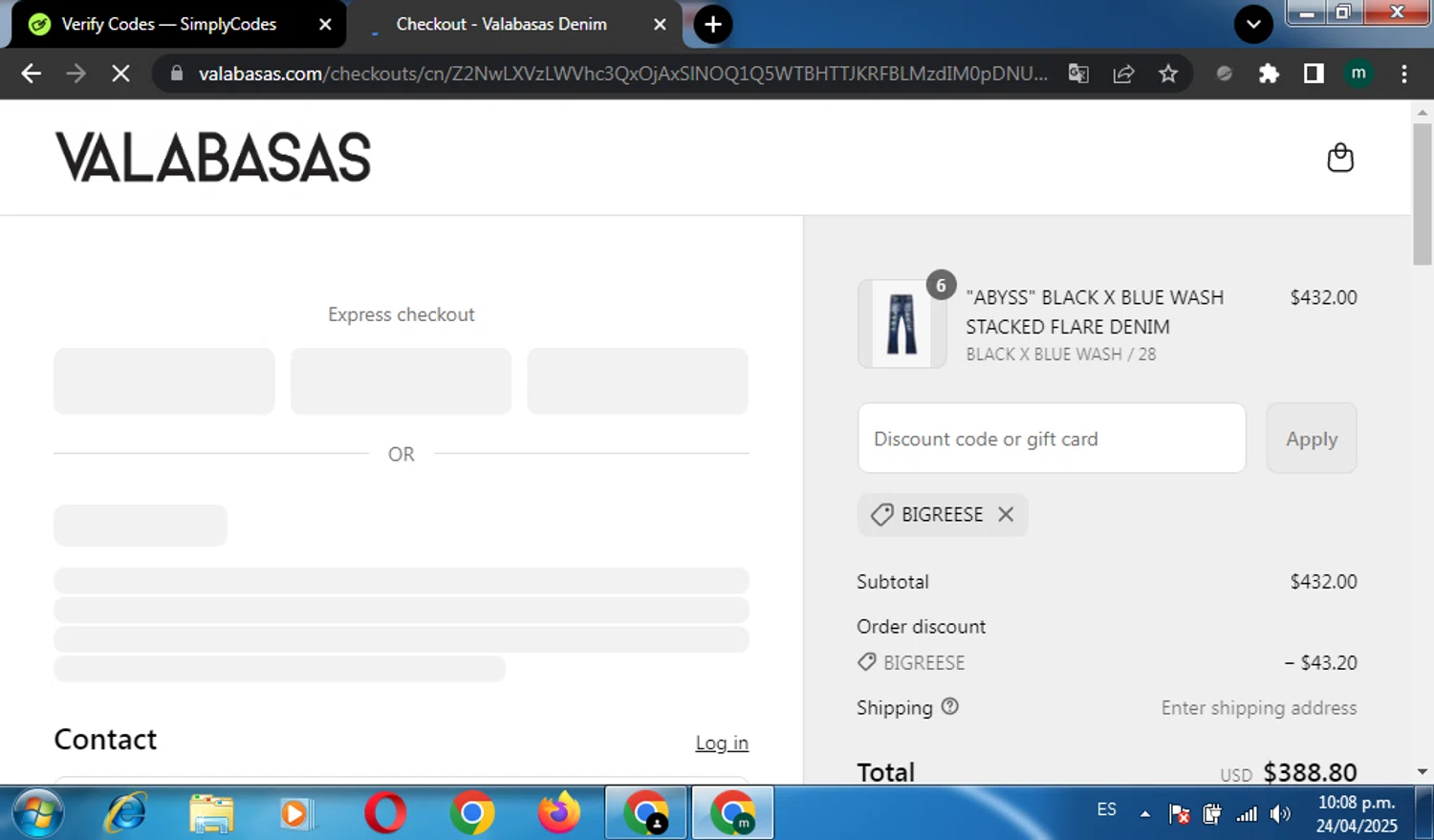Stop loading the page
The width and height of the screenshot is (1434, 840).
tap(120, 74)
